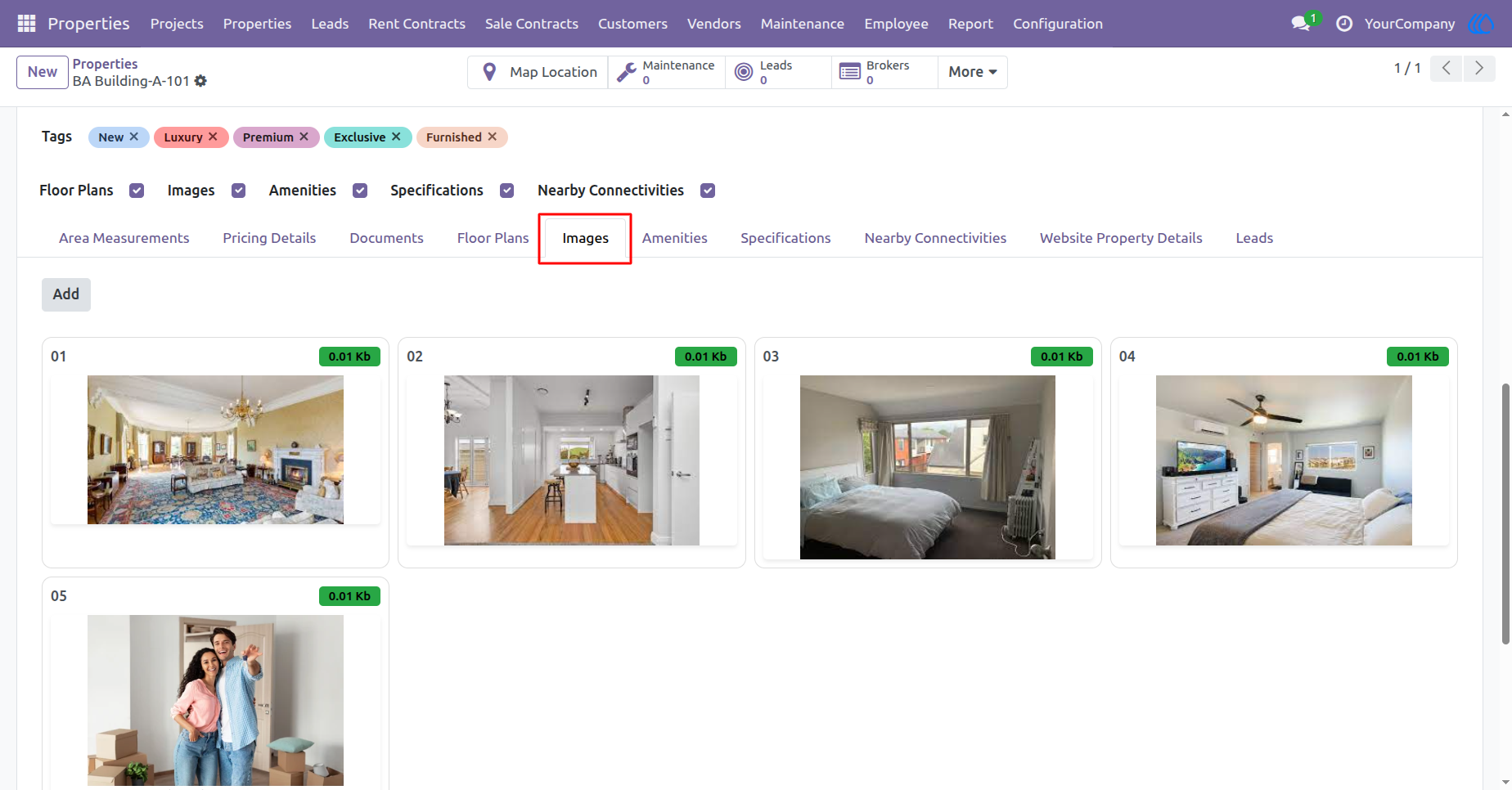Screen dimensions: 1512x790
Task: Open image 05 couple thumbnail
Action: pyautogui.click(x=215, y=700)
